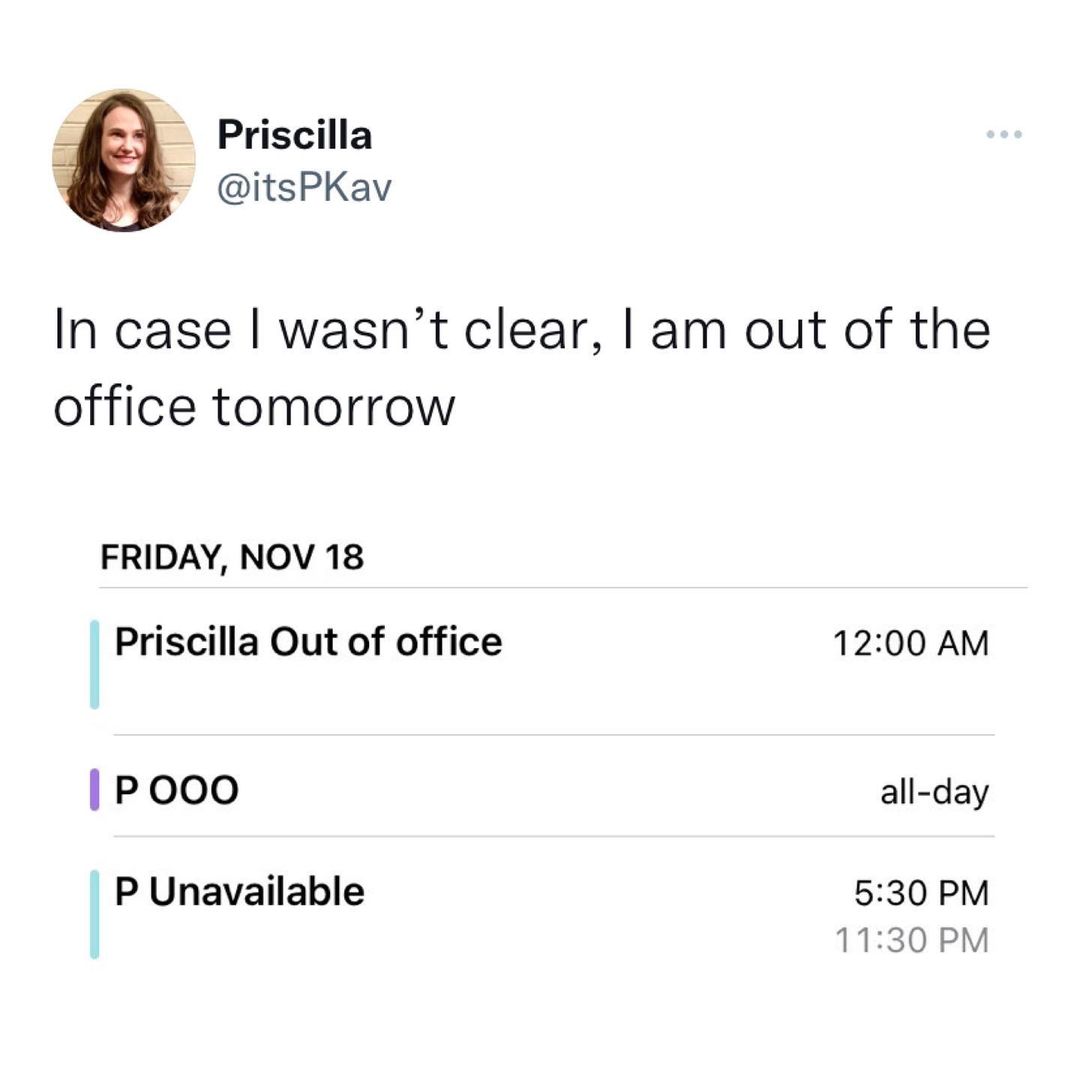
Task: Click the purple color bar beside 'P OOO'
Action: (95, 789)
